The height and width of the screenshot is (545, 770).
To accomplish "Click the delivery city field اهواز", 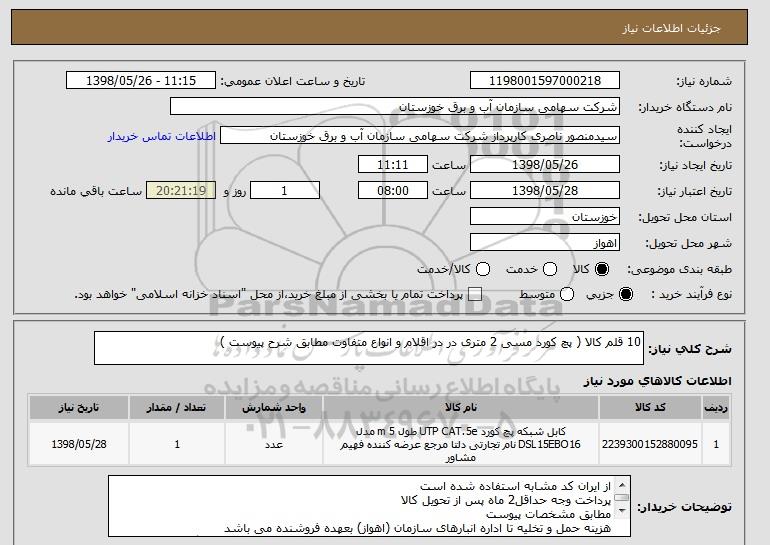I will tap(545, 243).
